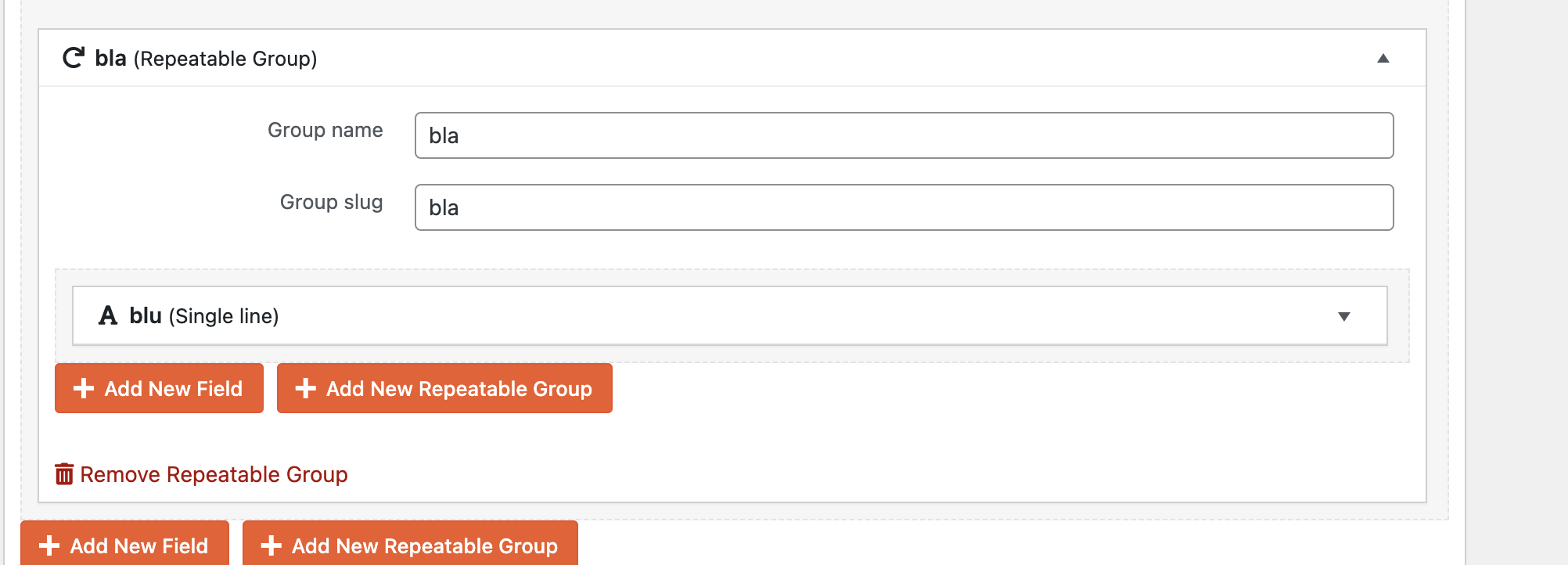Viewport: 1568px width, 565px height.
Task: Click plus icon of outermost Add New Field button
Action: pos(49,545)
